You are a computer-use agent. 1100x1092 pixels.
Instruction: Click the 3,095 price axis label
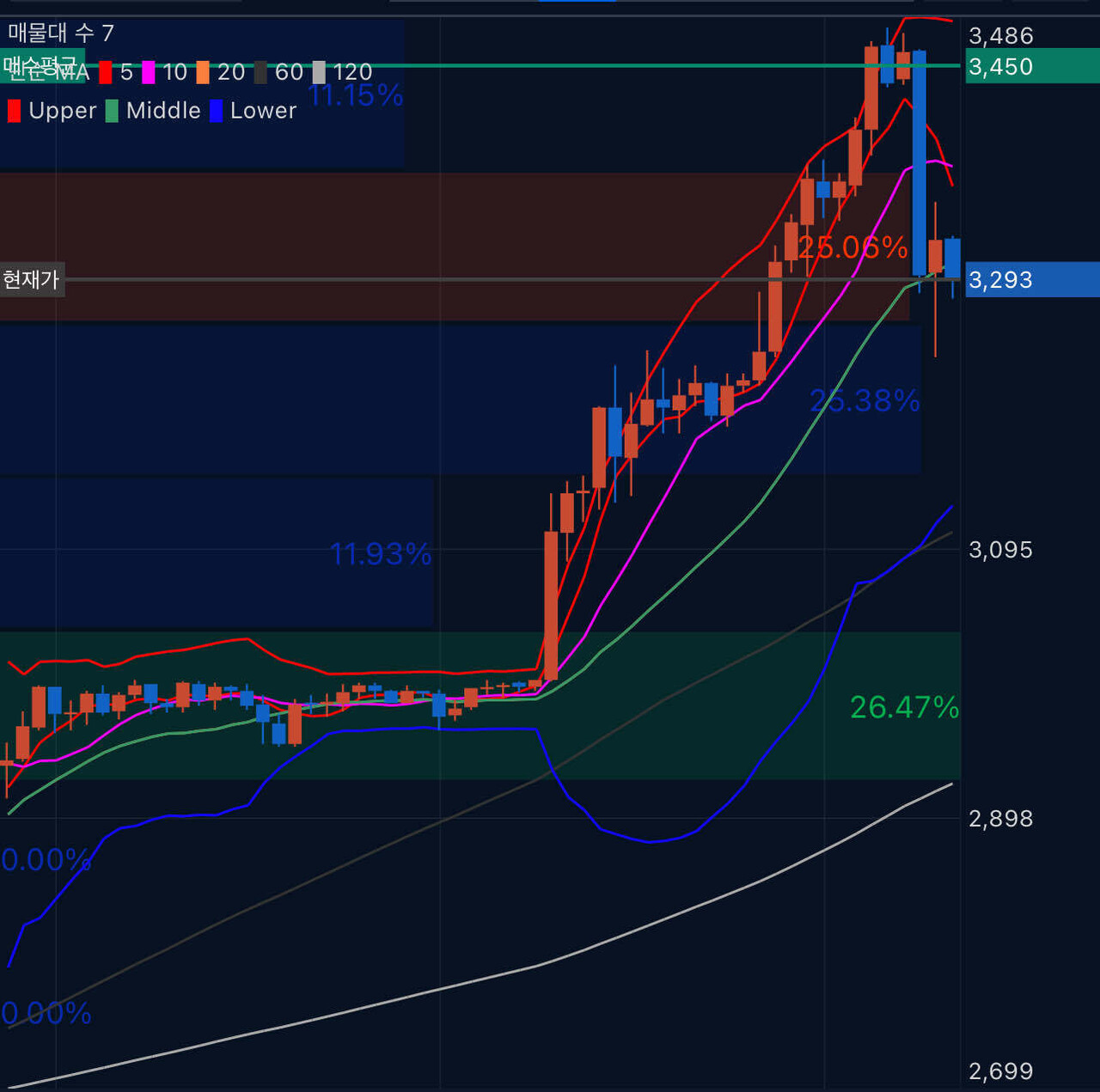pyautogui.click(x=1000, y=549)
